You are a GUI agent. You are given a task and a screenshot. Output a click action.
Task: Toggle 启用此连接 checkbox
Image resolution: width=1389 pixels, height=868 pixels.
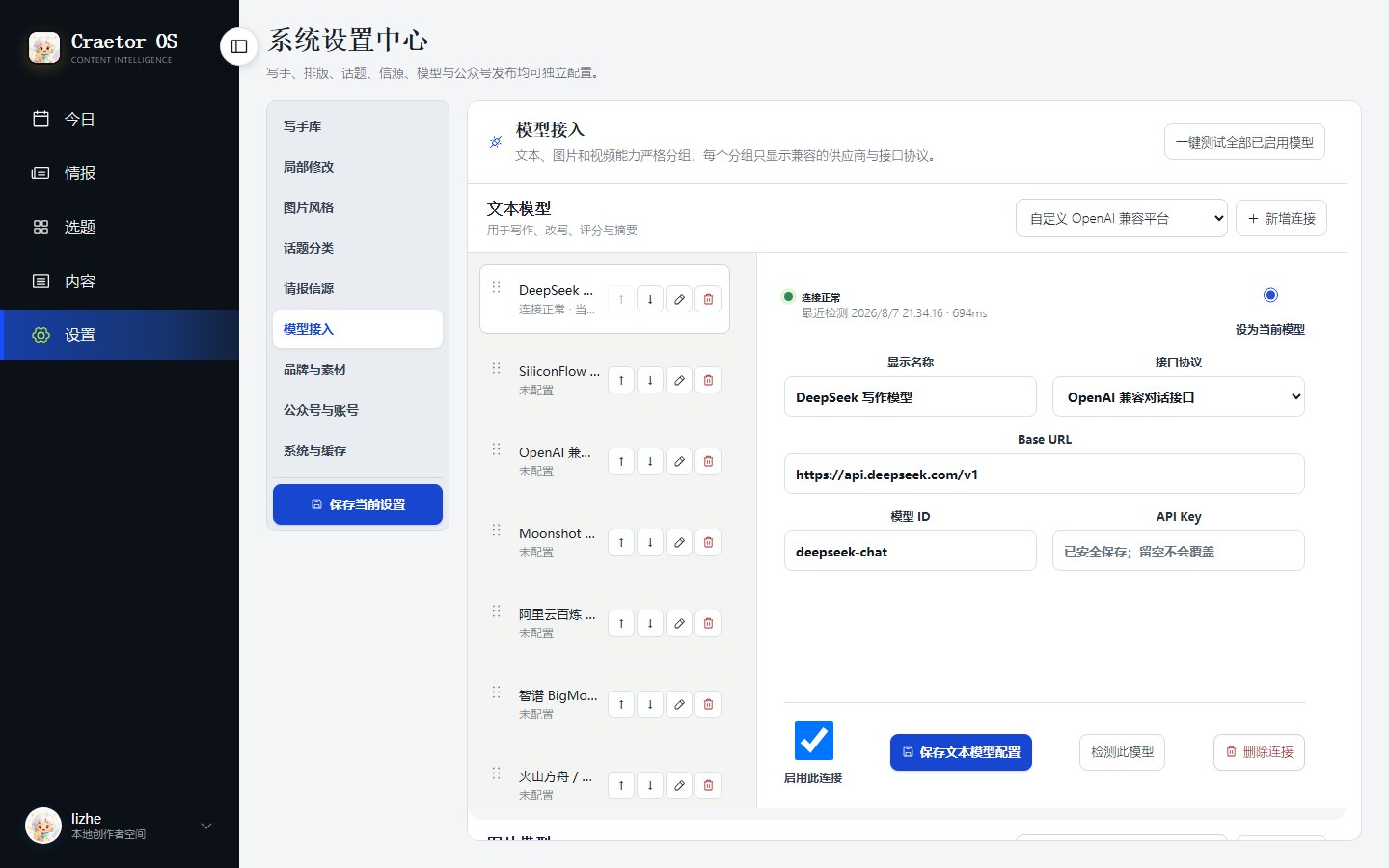[x=814, y=741]
